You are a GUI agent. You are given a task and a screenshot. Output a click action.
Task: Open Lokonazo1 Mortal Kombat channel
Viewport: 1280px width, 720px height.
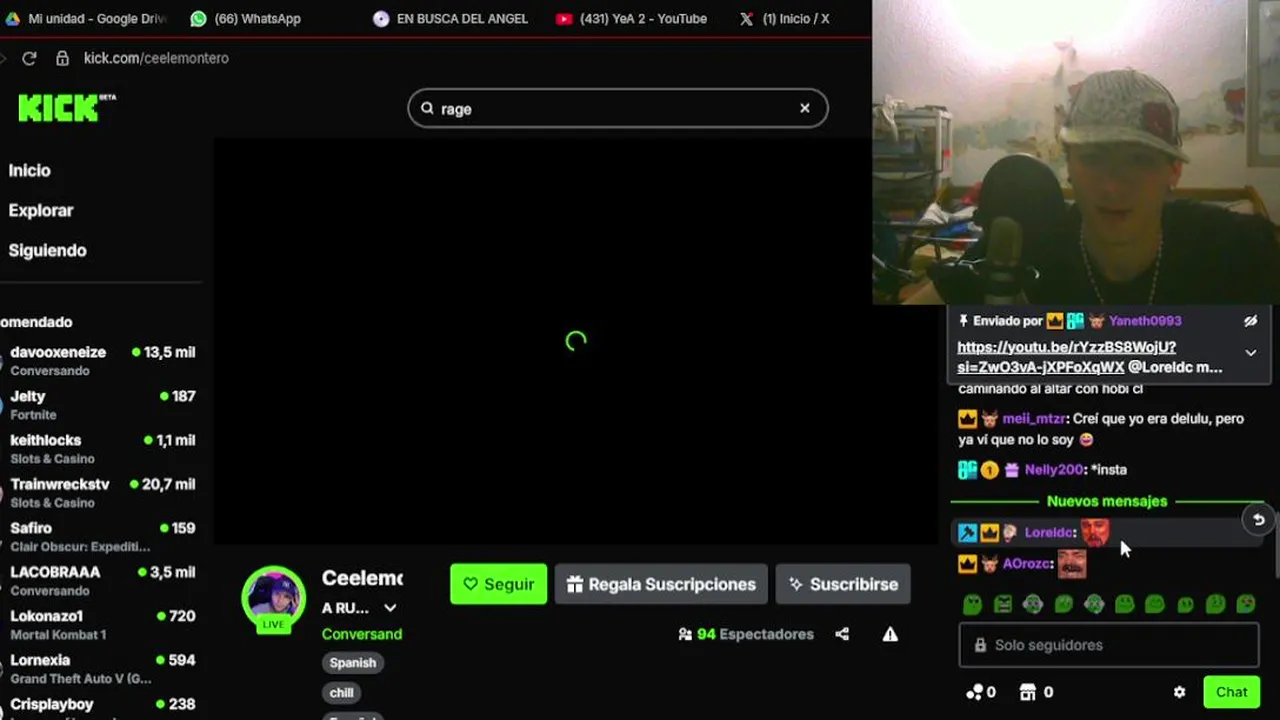click(x=100, y=624)
